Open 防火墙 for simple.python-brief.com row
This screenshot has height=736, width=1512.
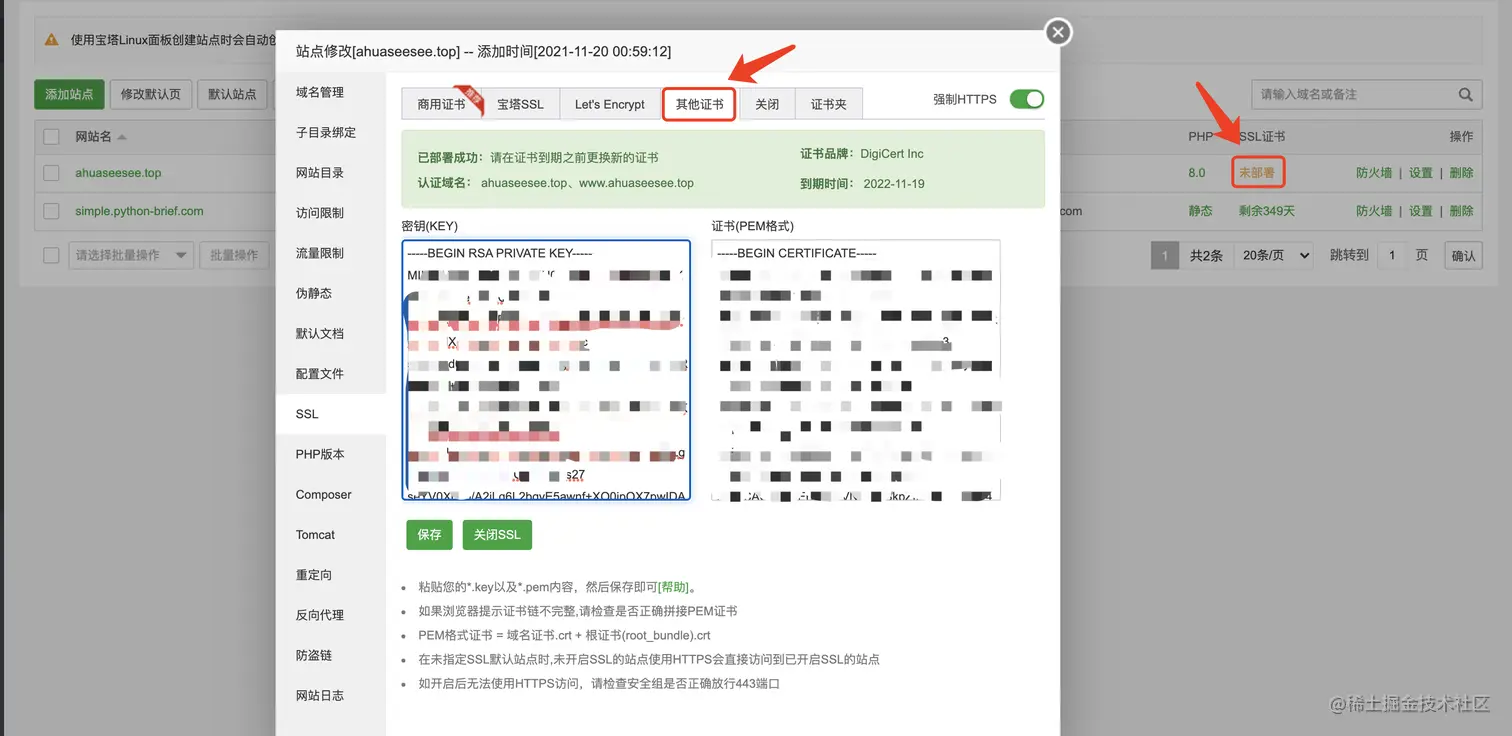(1374, 211)
